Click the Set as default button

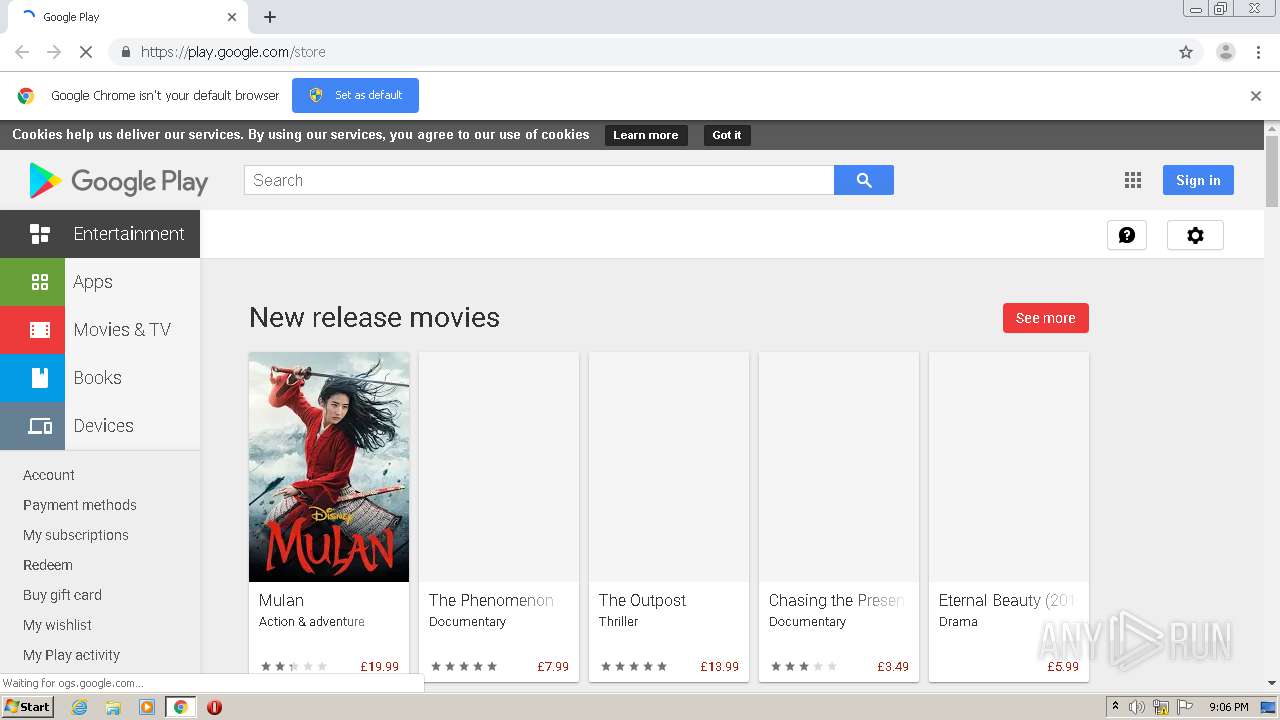(355, 96)
